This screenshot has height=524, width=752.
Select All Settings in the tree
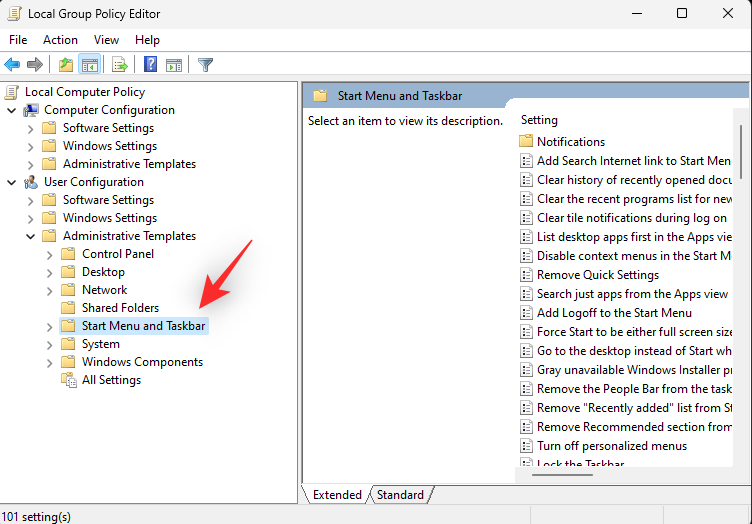click(x=111, y=380)
